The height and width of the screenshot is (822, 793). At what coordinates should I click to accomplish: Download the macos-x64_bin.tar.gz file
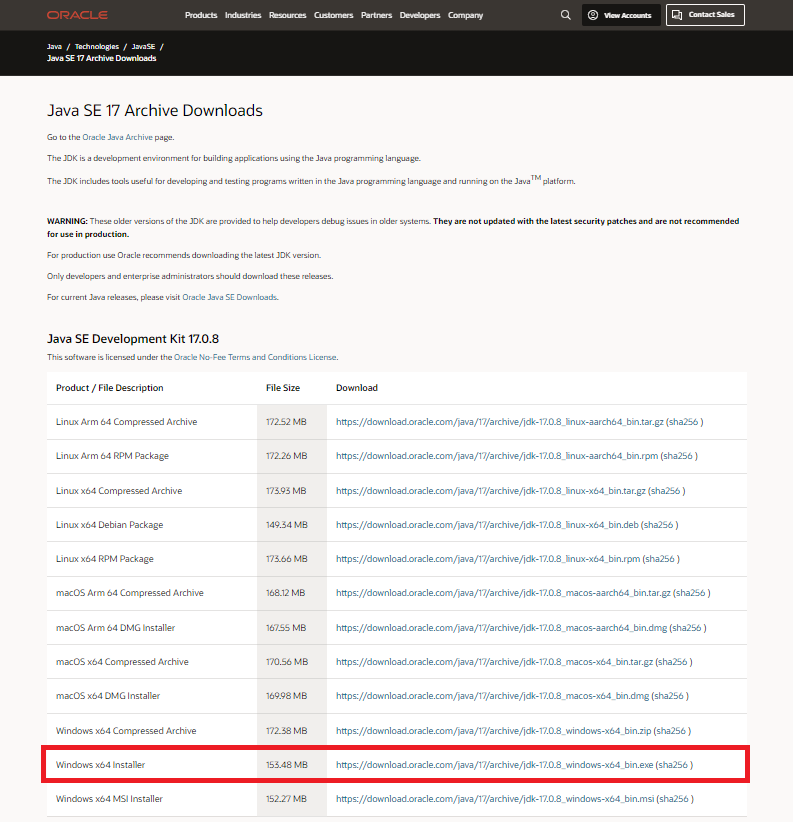click(x=494, y=662)
